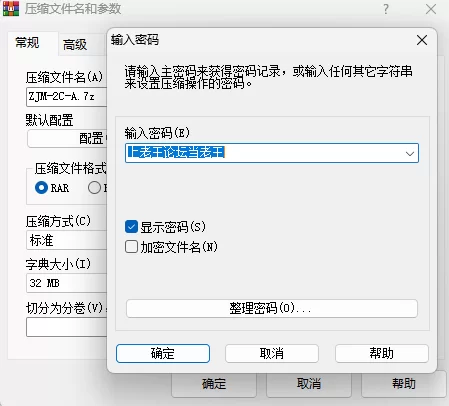Close the 压缩文件名和参数 window

point(431,9)
